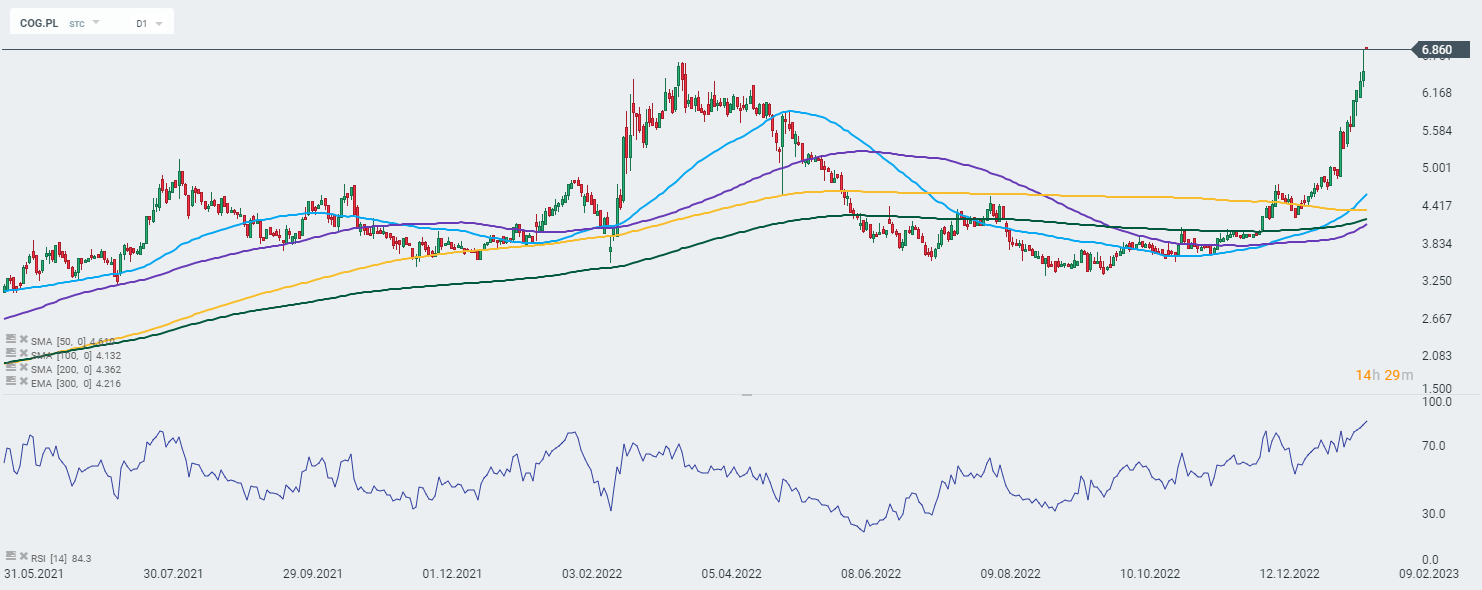Click price axis value 3.834
Image resolution: width=1482 pixels, height=590 pixels.
point(1436,244)
